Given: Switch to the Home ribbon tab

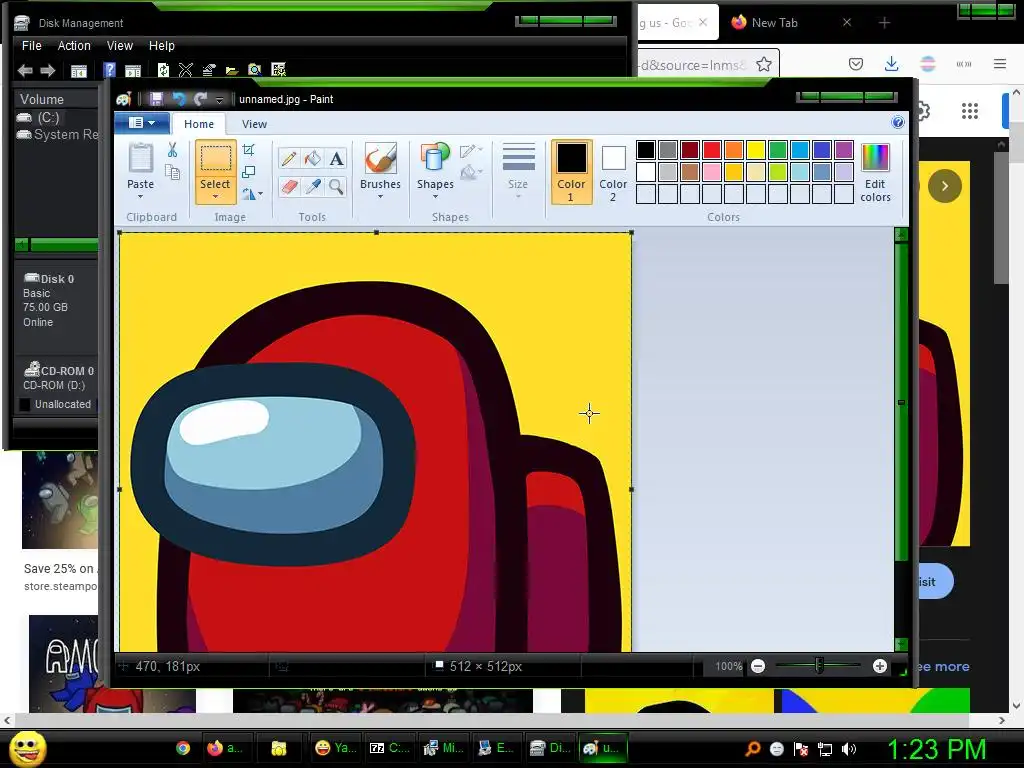Looking at the screenshot, I should click(199, 124).
